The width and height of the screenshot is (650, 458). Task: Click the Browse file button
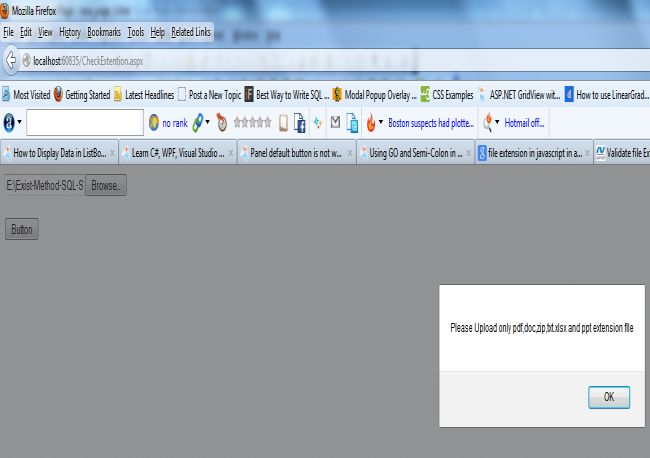pos(106,185)
